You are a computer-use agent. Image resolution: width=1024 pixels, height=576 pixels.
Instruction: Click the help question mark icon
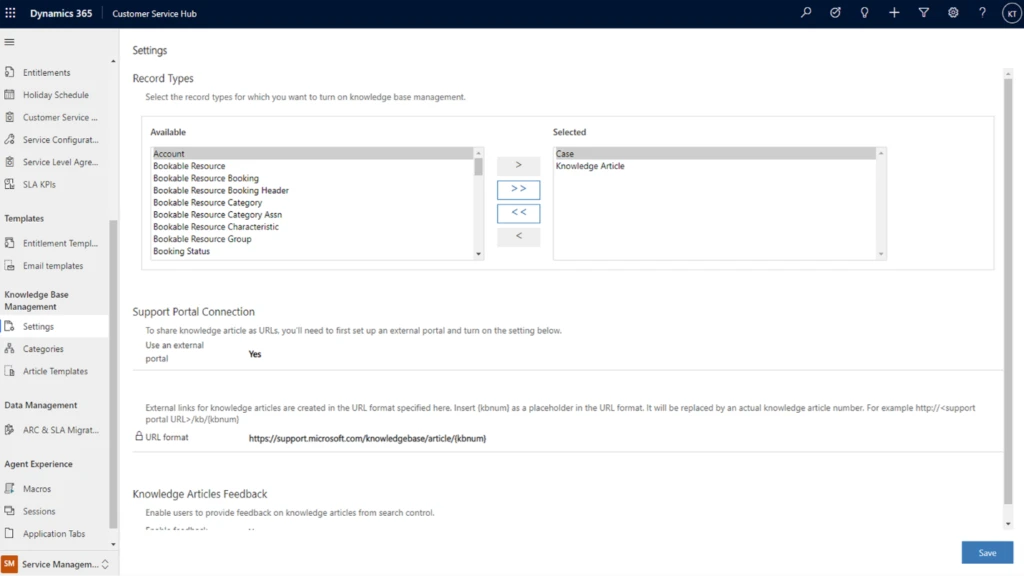point(981,13)
